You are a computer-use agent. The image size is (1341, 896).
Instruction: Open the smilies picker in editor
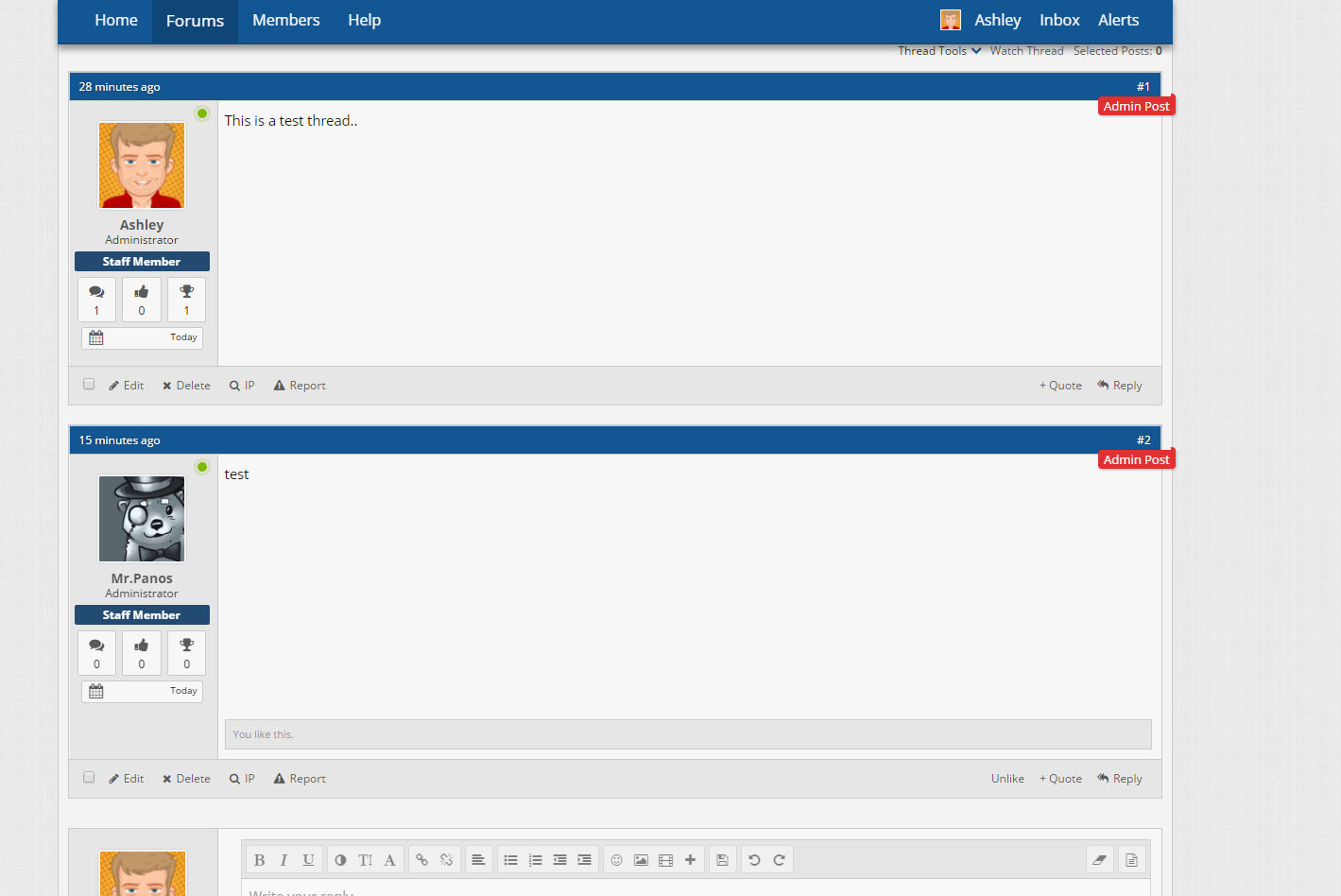point(616,860)
